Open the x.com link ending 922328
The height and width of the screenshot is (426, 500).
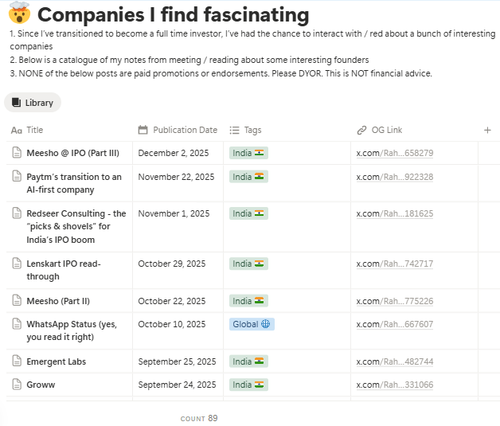pyautogui.click(x=395, y=177)
